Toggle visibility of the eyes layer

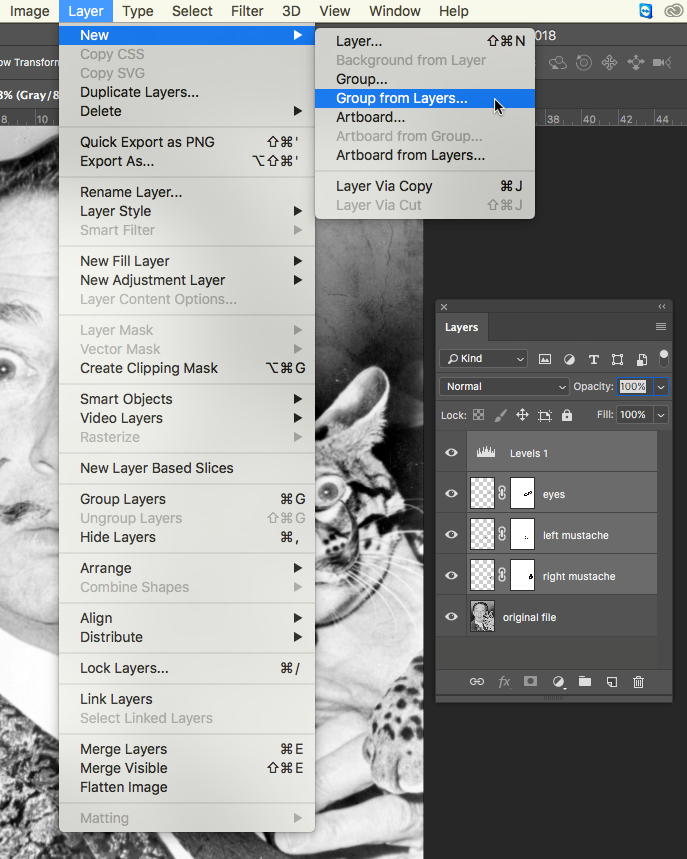[x=451, y=494]
